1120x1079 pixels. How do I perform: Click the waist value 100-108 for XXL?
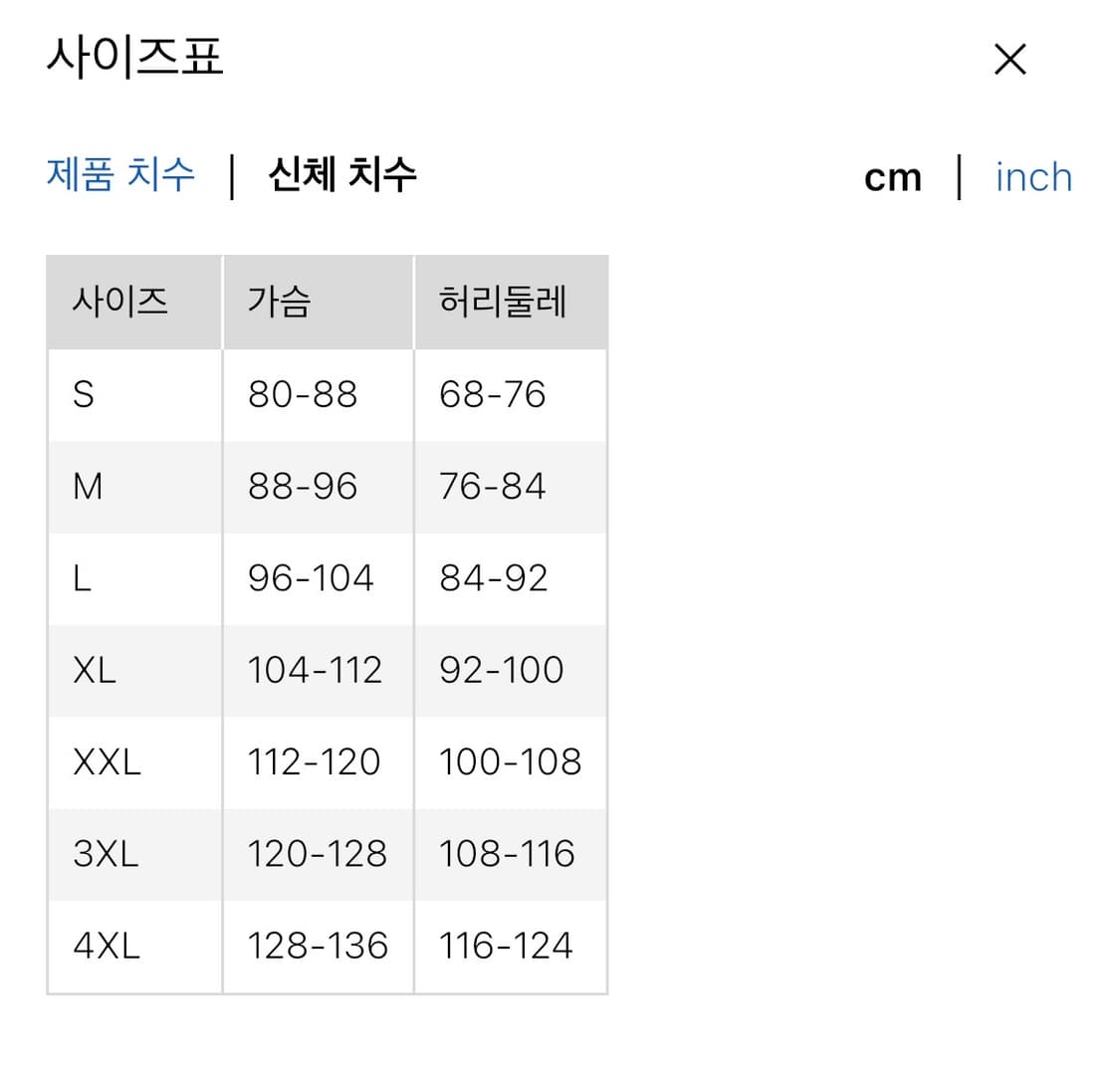tap(512, 761)
